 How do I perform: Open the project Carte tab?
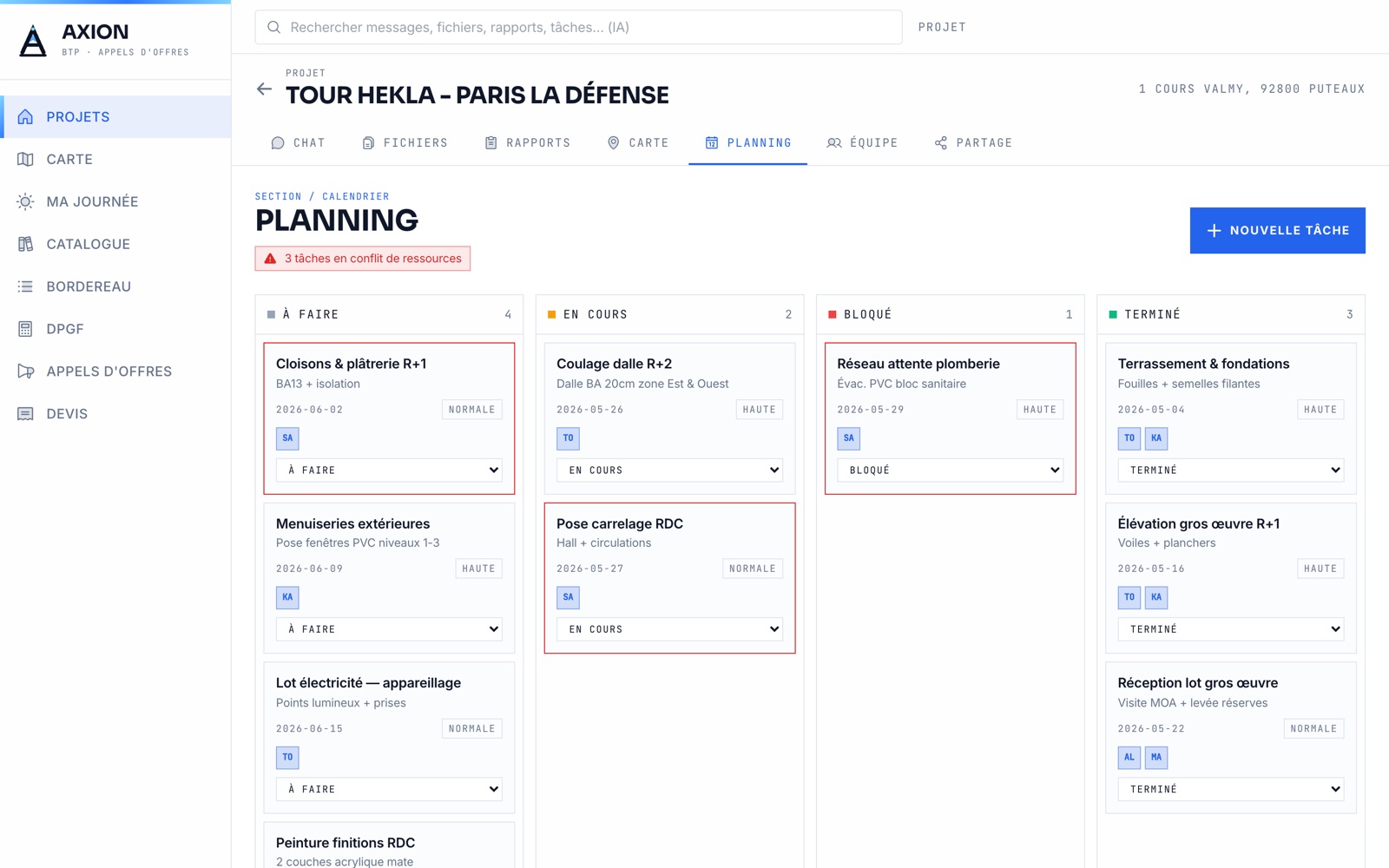click(637, 143)
